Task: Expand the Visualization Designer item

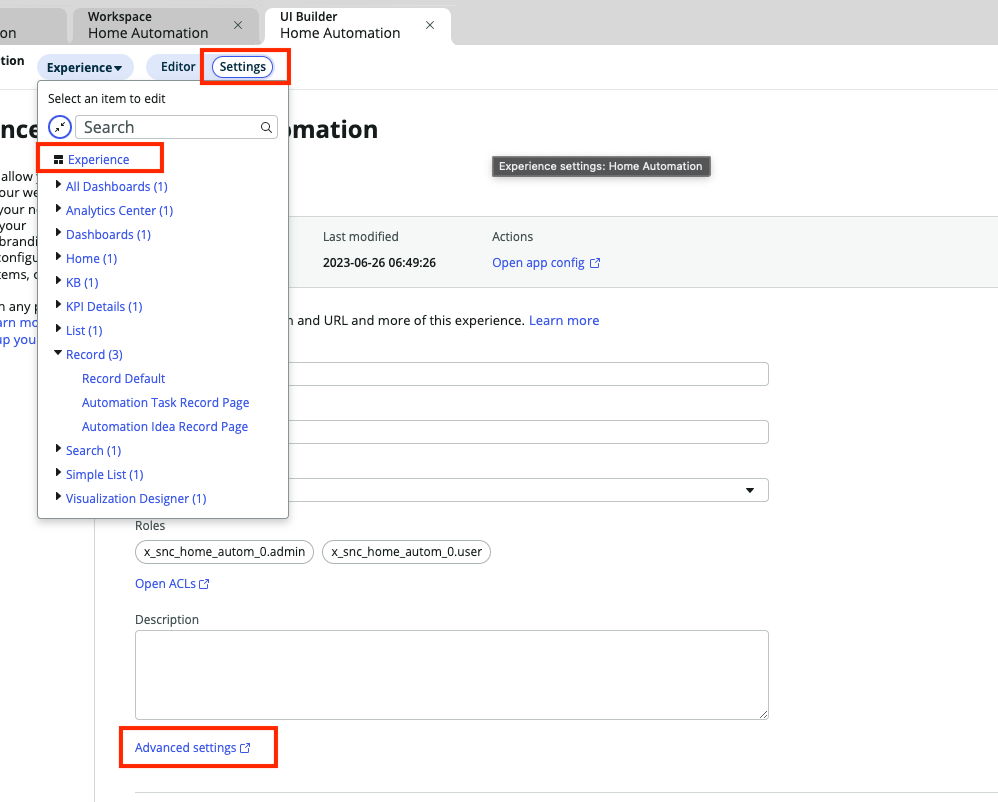Action: coord(58,498)
